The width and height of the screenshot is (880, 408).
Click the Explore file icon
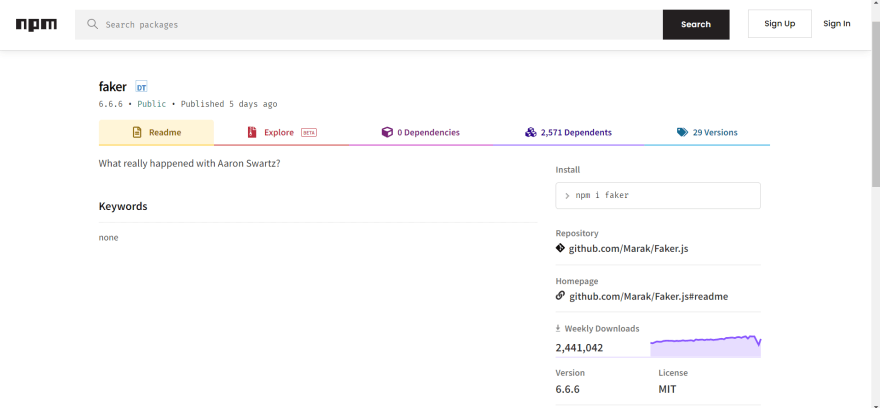click(252, 132)
